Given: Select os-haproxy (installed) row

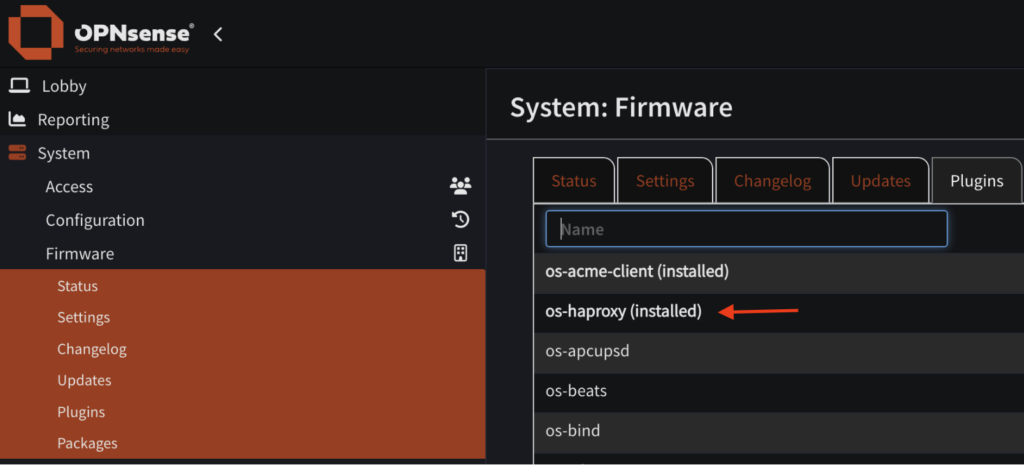Looking at the screenshot, I should [778, 312].
